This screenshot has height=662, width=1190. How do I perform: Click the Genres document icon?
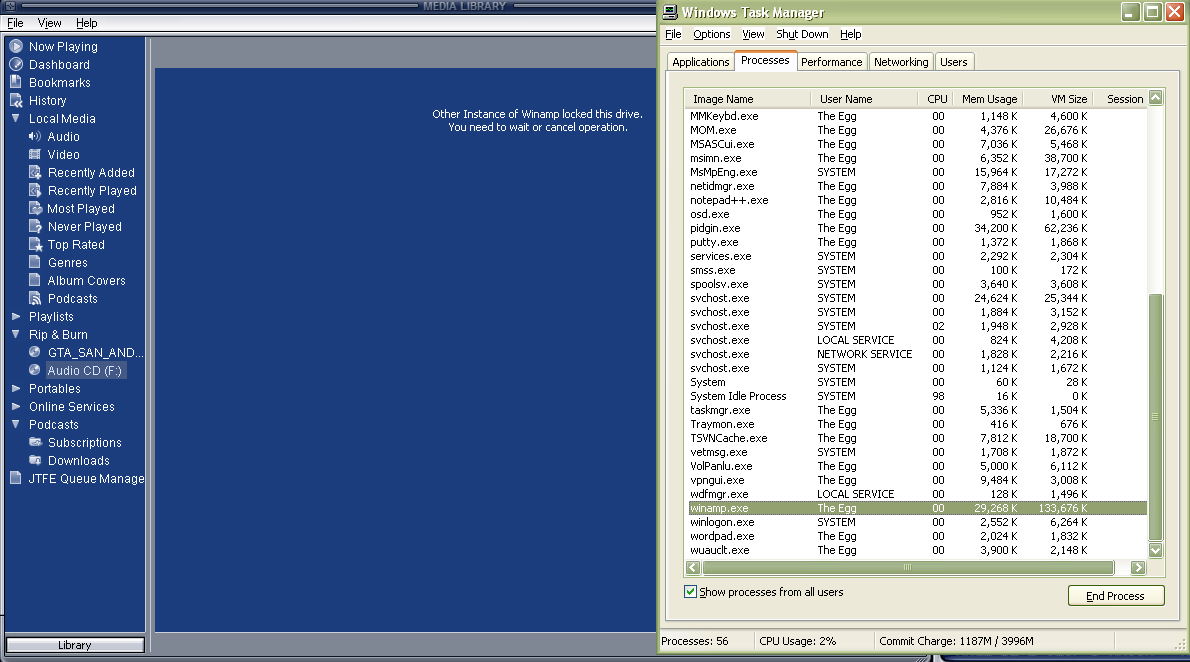pyautogui.click(x=35, y=262)
